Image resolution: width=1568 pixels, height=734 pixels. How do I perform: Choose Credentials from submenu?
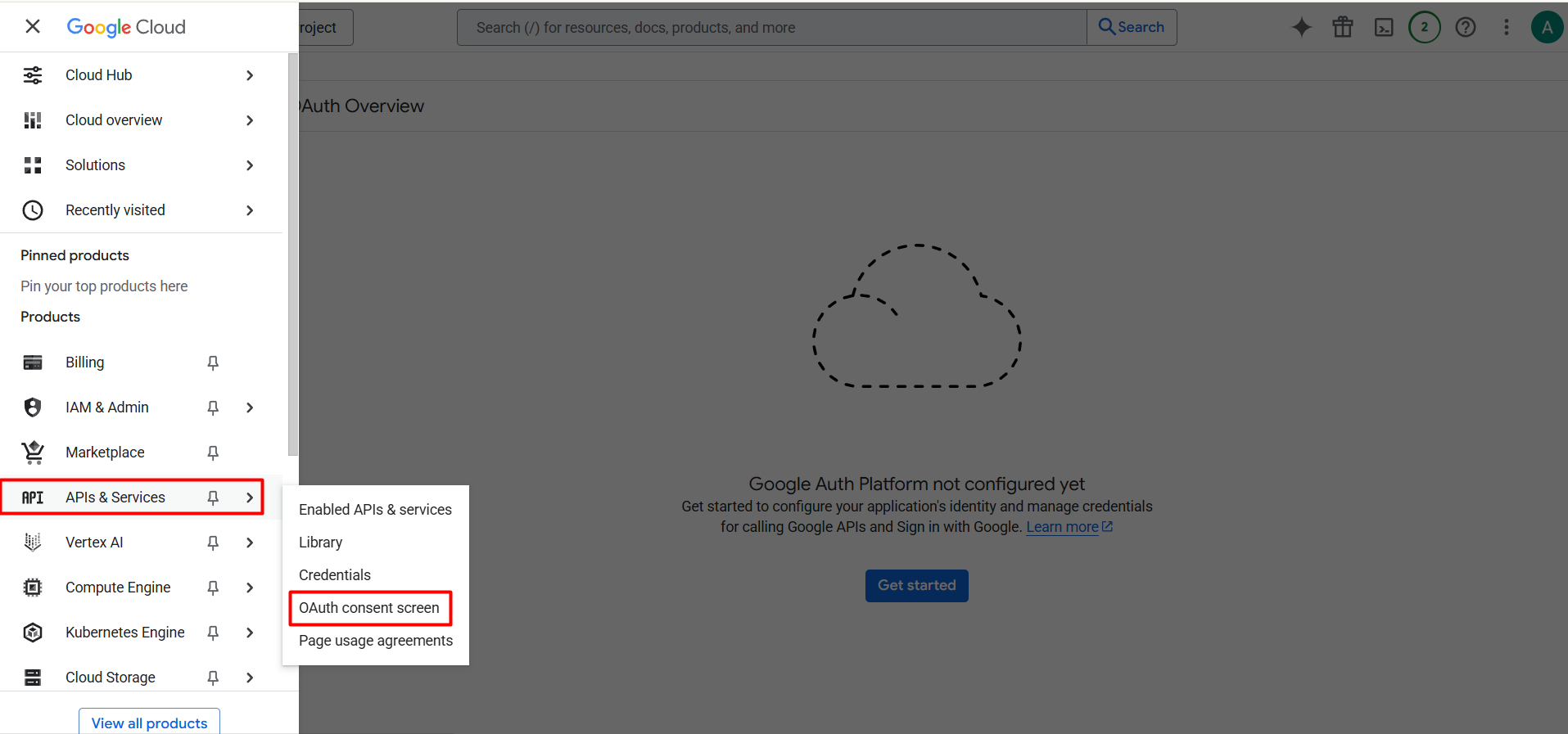point(335,575)
